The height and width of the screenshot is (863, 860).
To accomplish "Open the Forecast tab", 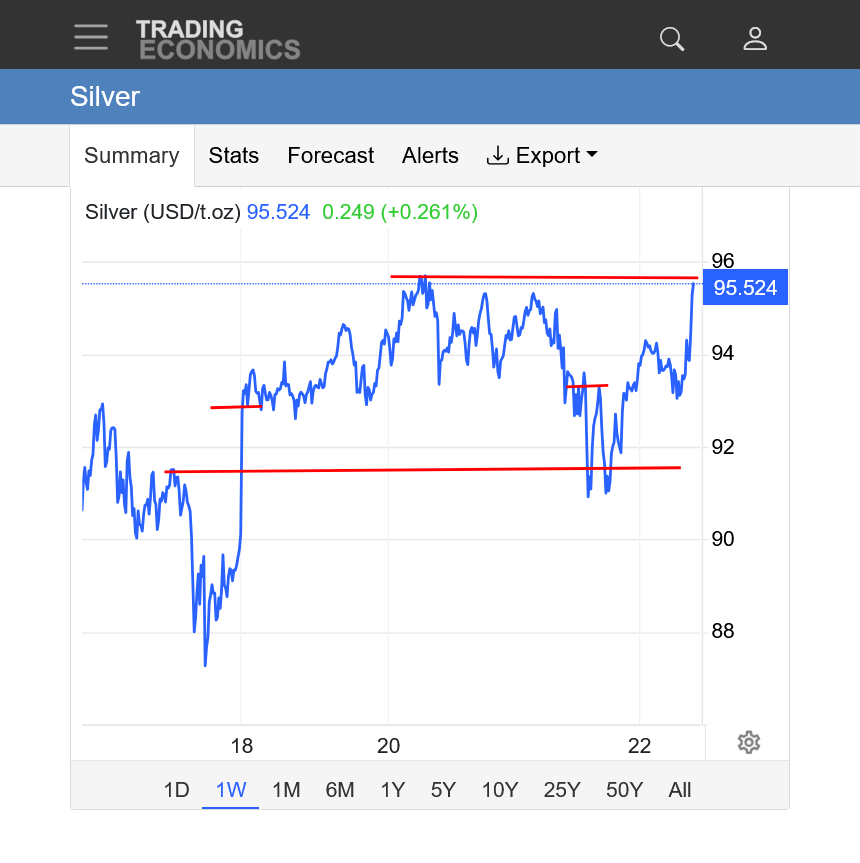I will 330,156.
